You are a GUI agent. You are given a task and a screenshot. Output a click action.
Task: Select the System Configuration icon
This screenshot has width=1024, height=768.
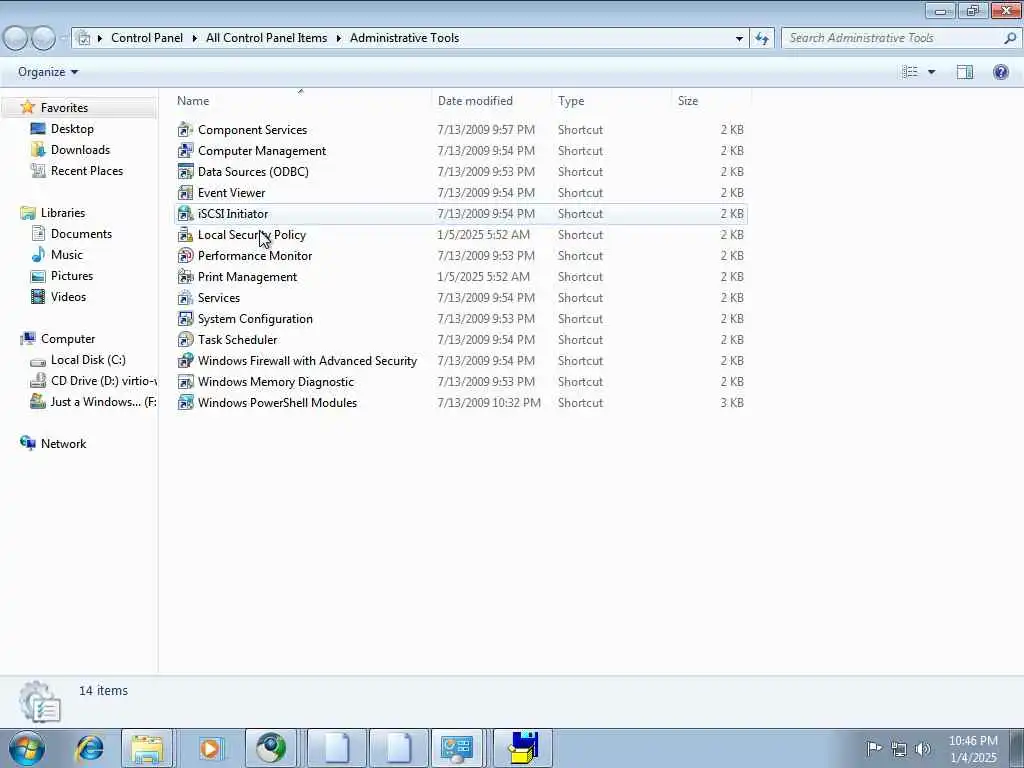(185, 319)
